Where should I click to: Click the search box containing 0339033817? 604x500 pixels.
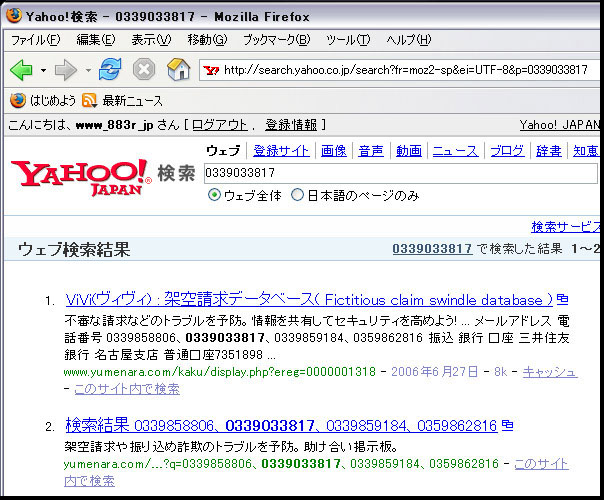pyautogui.click(x=401, y=173)
